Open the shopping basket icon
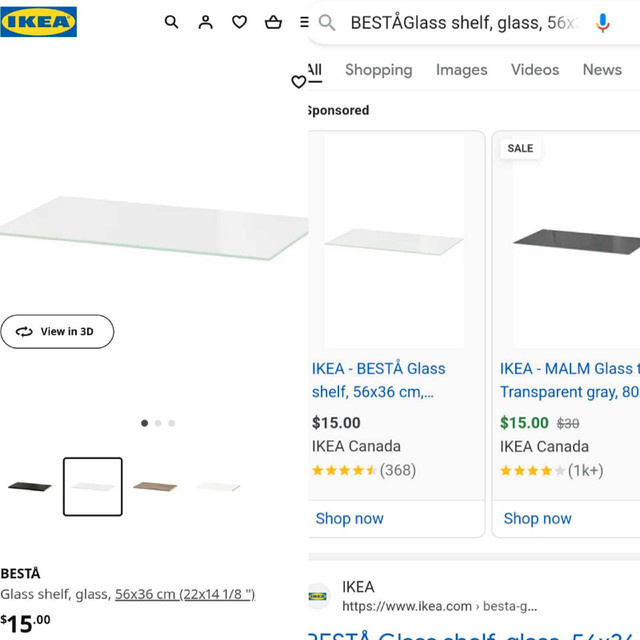This screenshot has width=640, height=640. click(x=273, y=22)
